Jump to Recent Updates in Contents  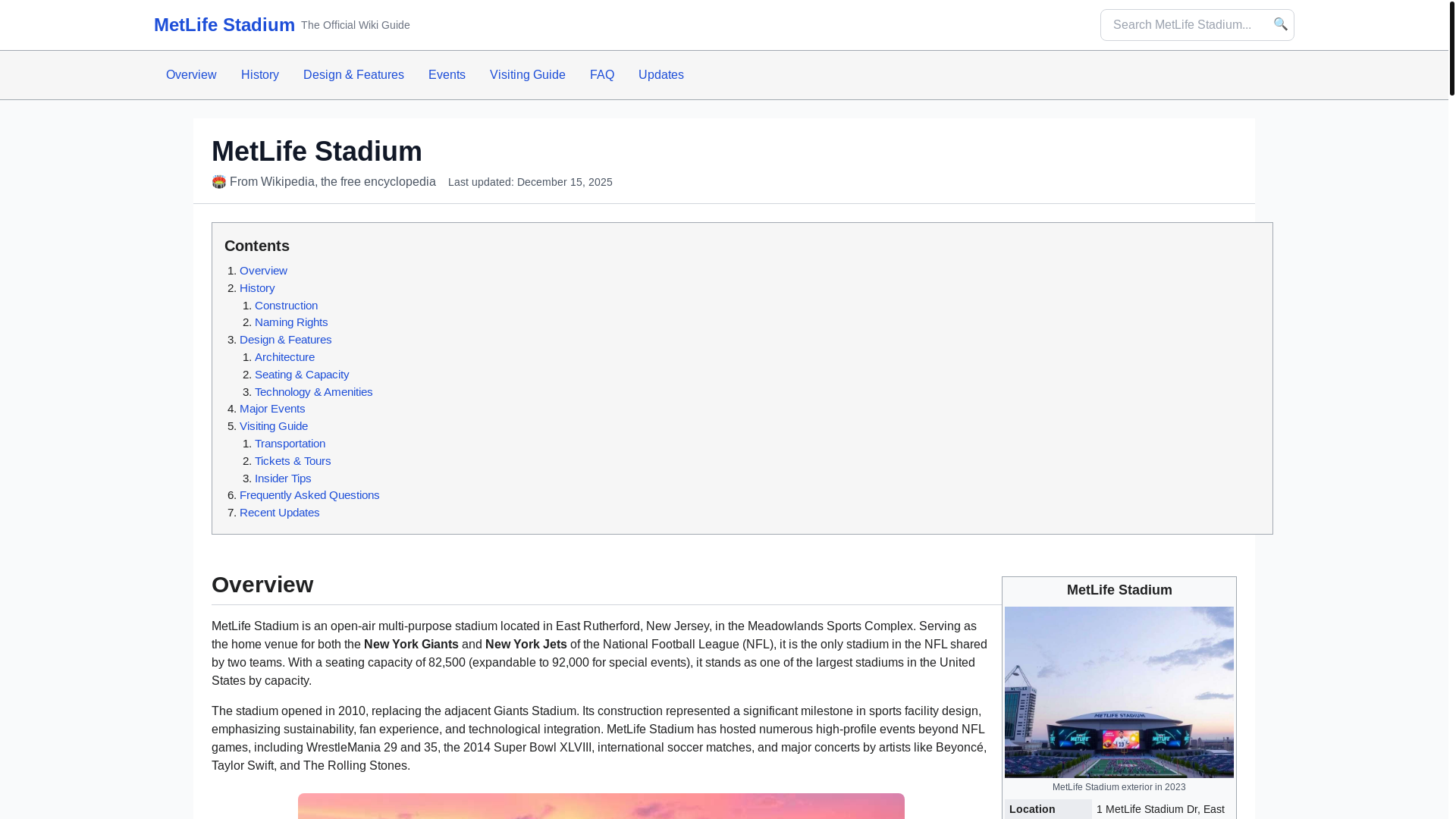[279, 513]
